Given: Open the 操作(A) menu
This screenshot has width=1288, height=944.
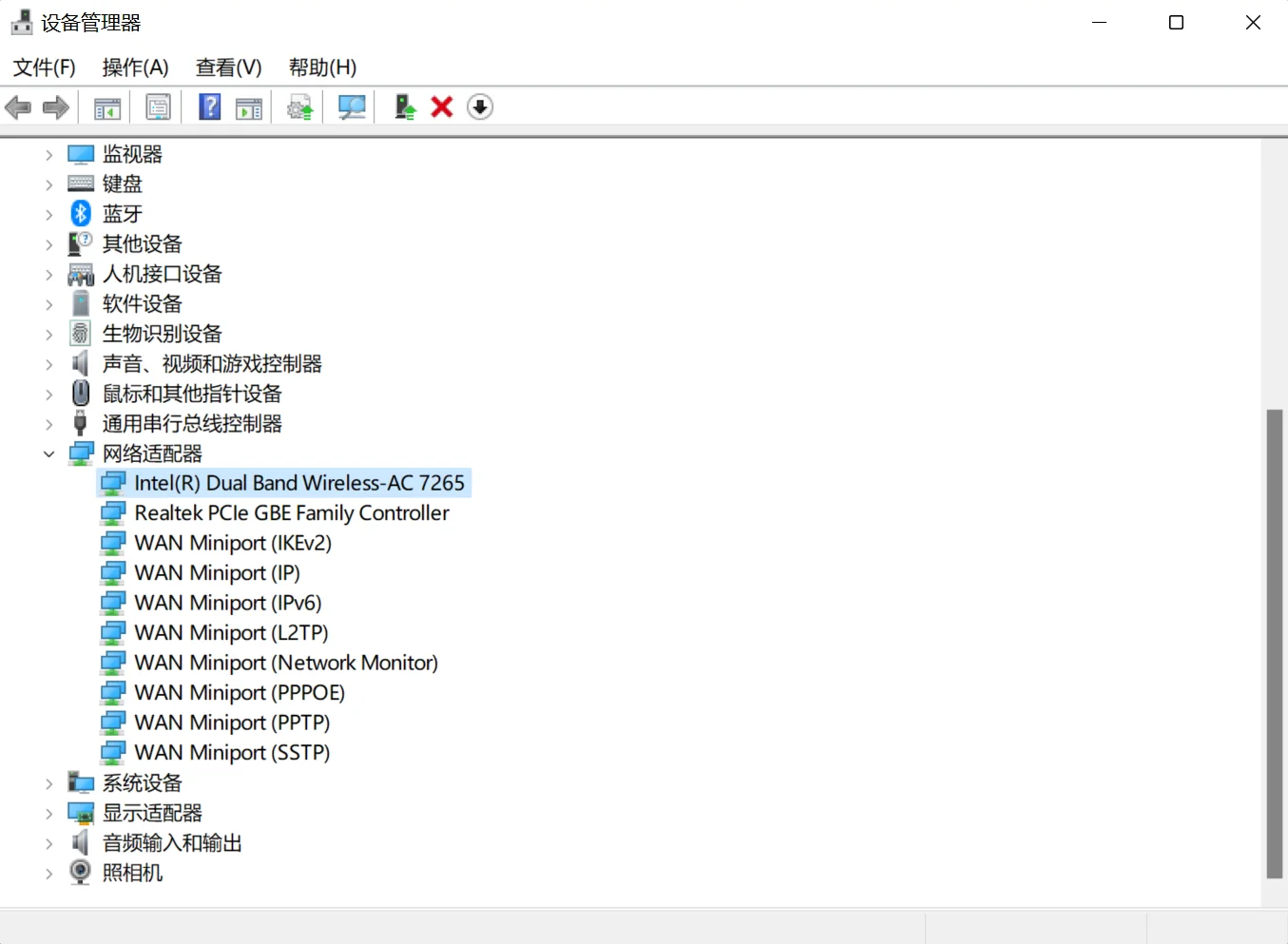Looking at the screenshot, I should point(135,67).
